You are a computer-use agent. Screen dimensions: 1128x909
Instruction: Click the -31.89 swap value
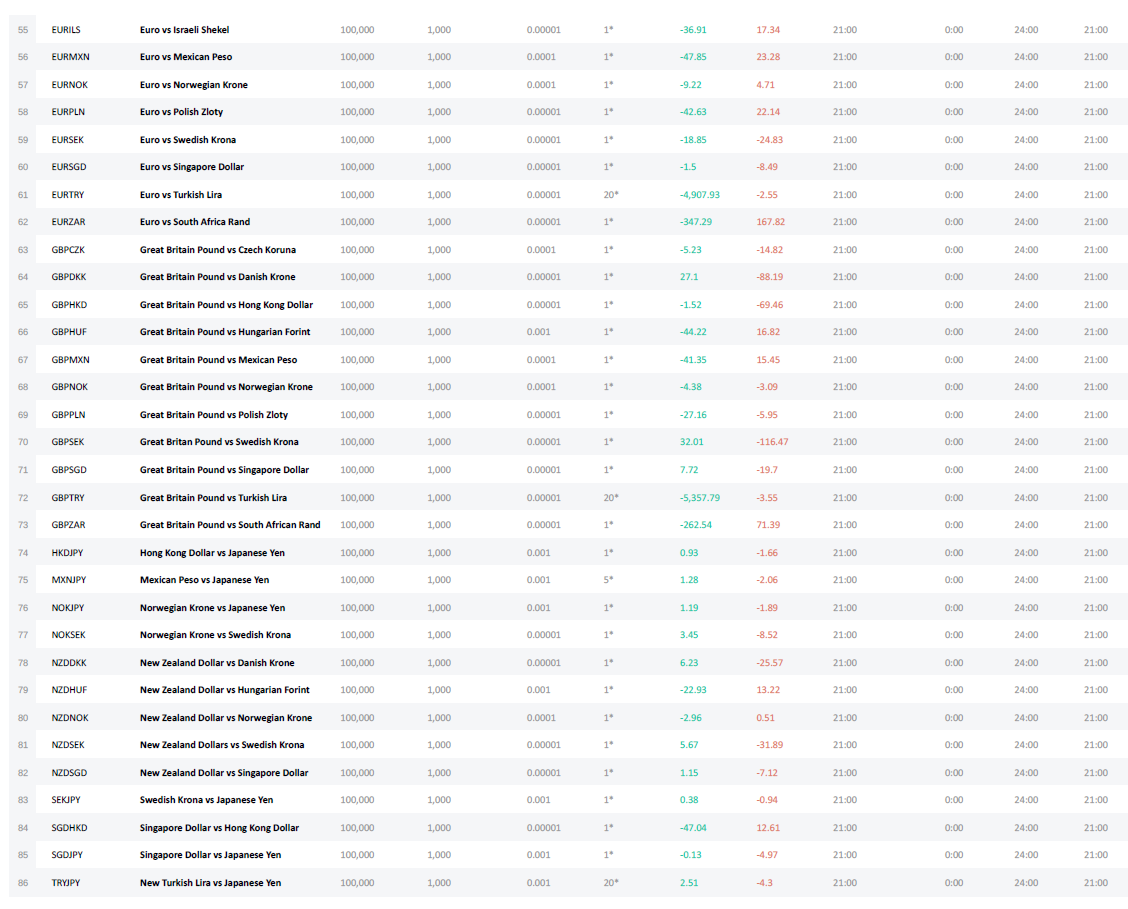coord(770,745)
